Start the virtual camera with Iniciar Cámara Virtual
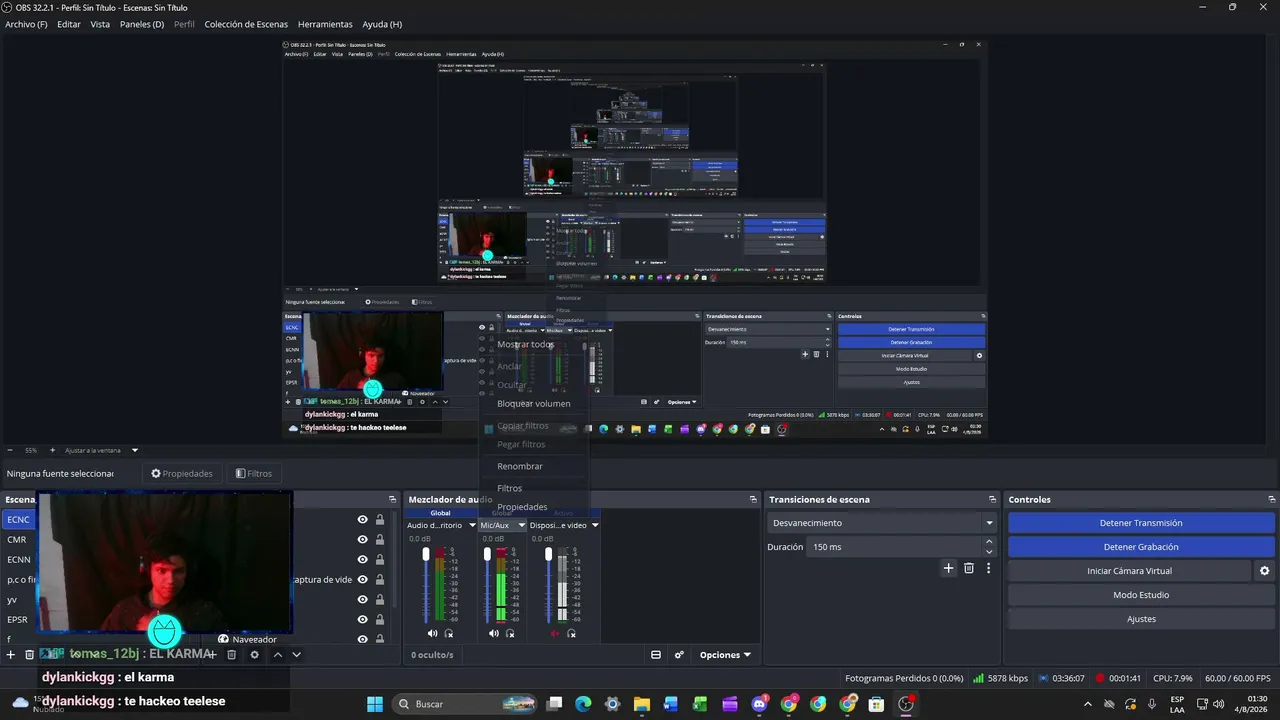The height and width of the screenshot is (720, 1280). [x=1129, y=571]
